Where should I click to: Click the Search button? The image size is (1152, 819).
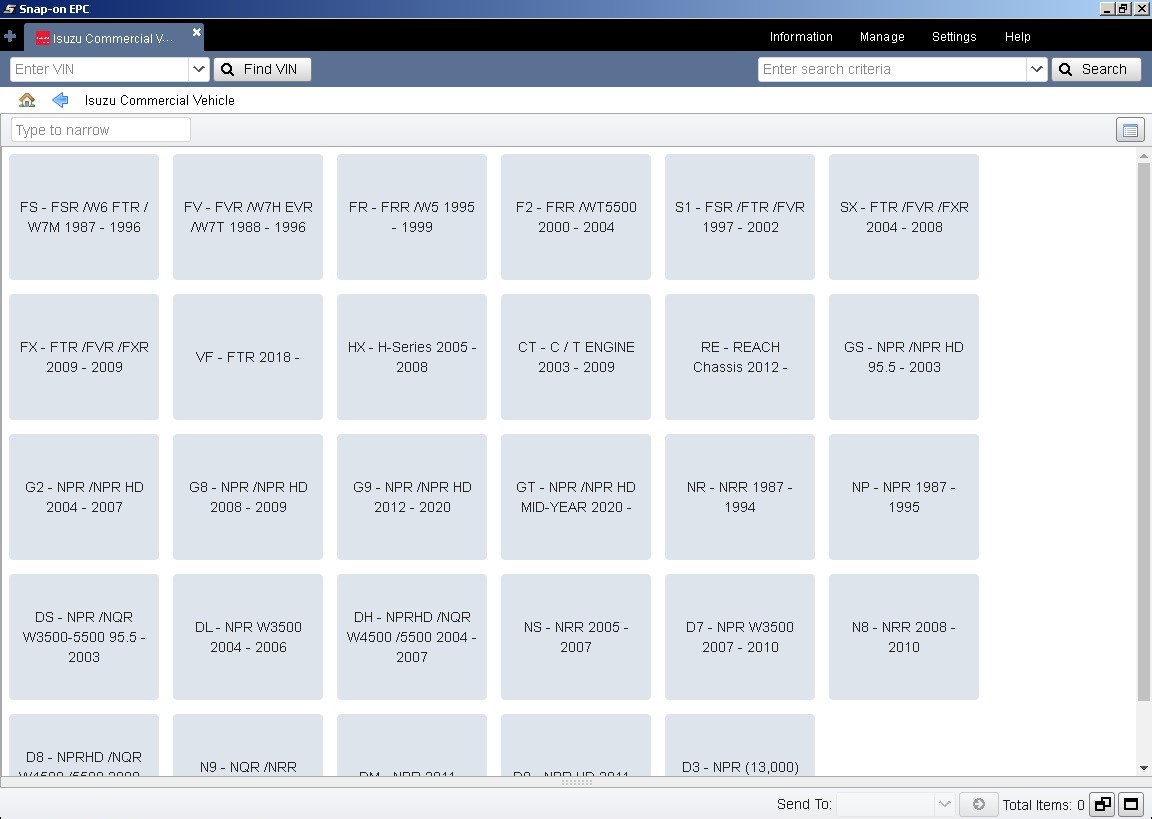click(1096, 69)
